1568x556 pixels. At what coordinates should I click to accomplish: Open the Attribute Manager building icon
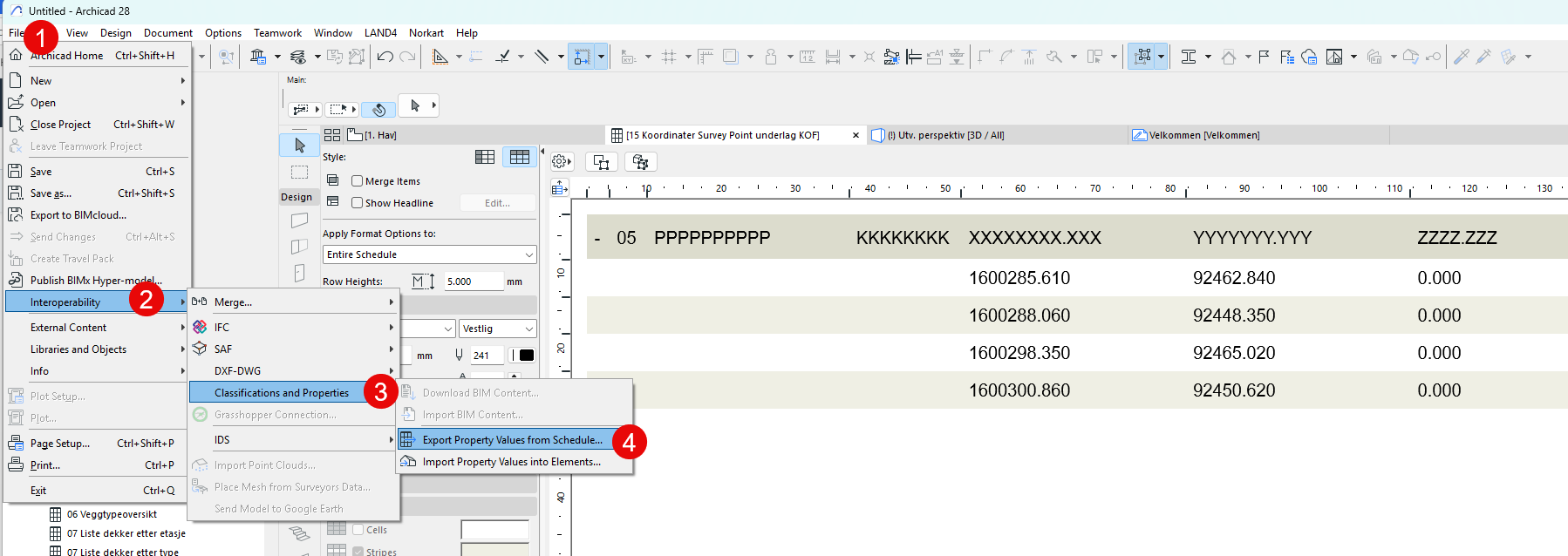258,57
